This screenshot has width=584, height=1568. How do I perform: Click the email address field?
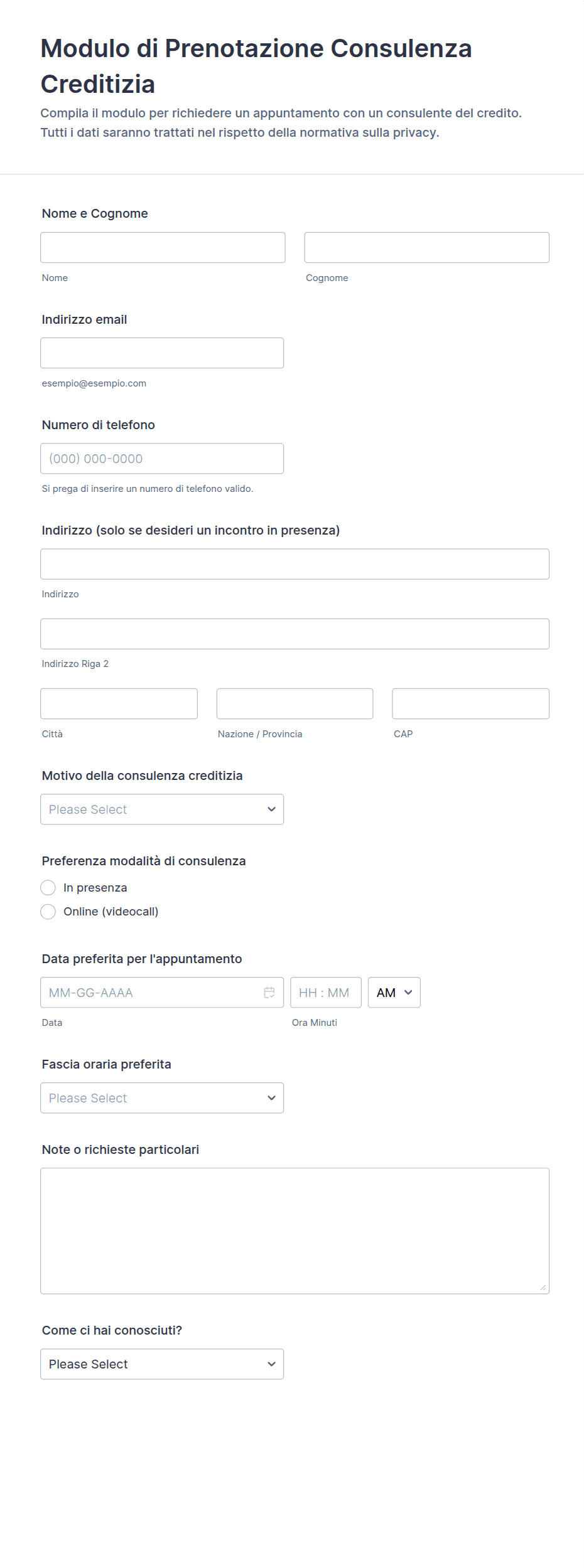click(162, 353)
